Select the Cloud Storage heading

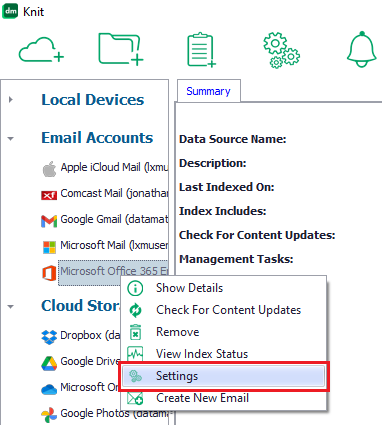(x=80, y=306)
